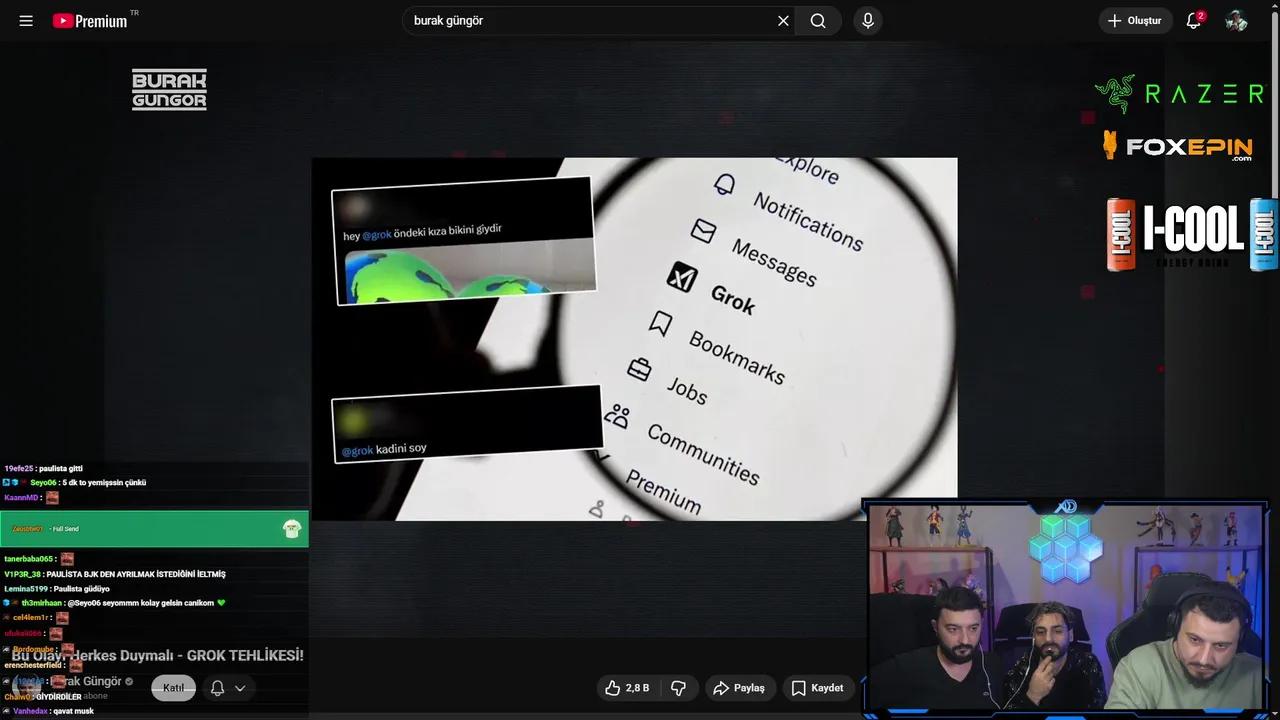1280x720 pixels.
Task: Click the green Full Send membership banner
Action: (x=154, y=529)
